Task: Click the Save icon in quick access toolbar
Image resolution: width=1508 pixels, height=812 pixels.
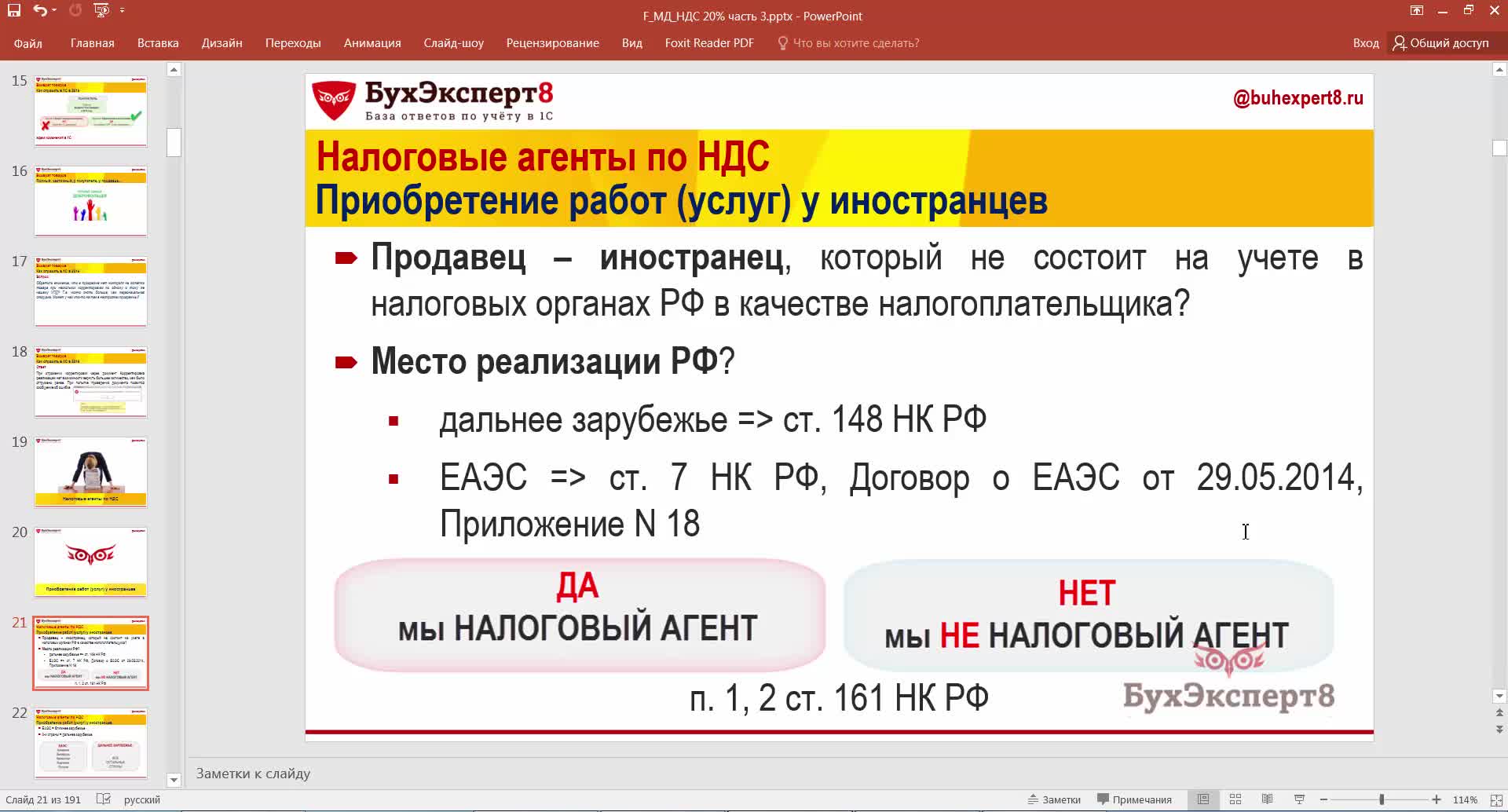Action: pyautogui.click(x=13, y=10)
